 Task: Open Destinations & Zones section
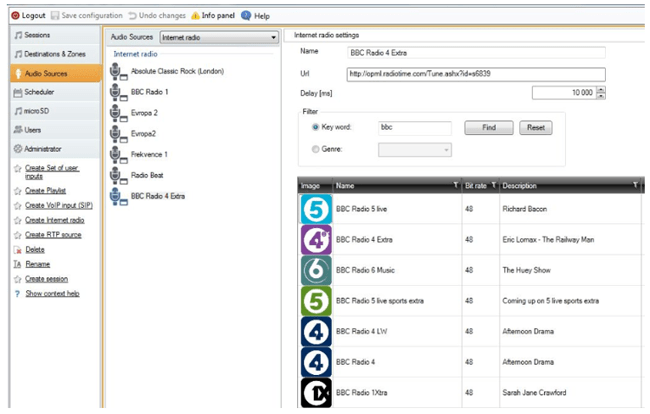coord(56,54)
